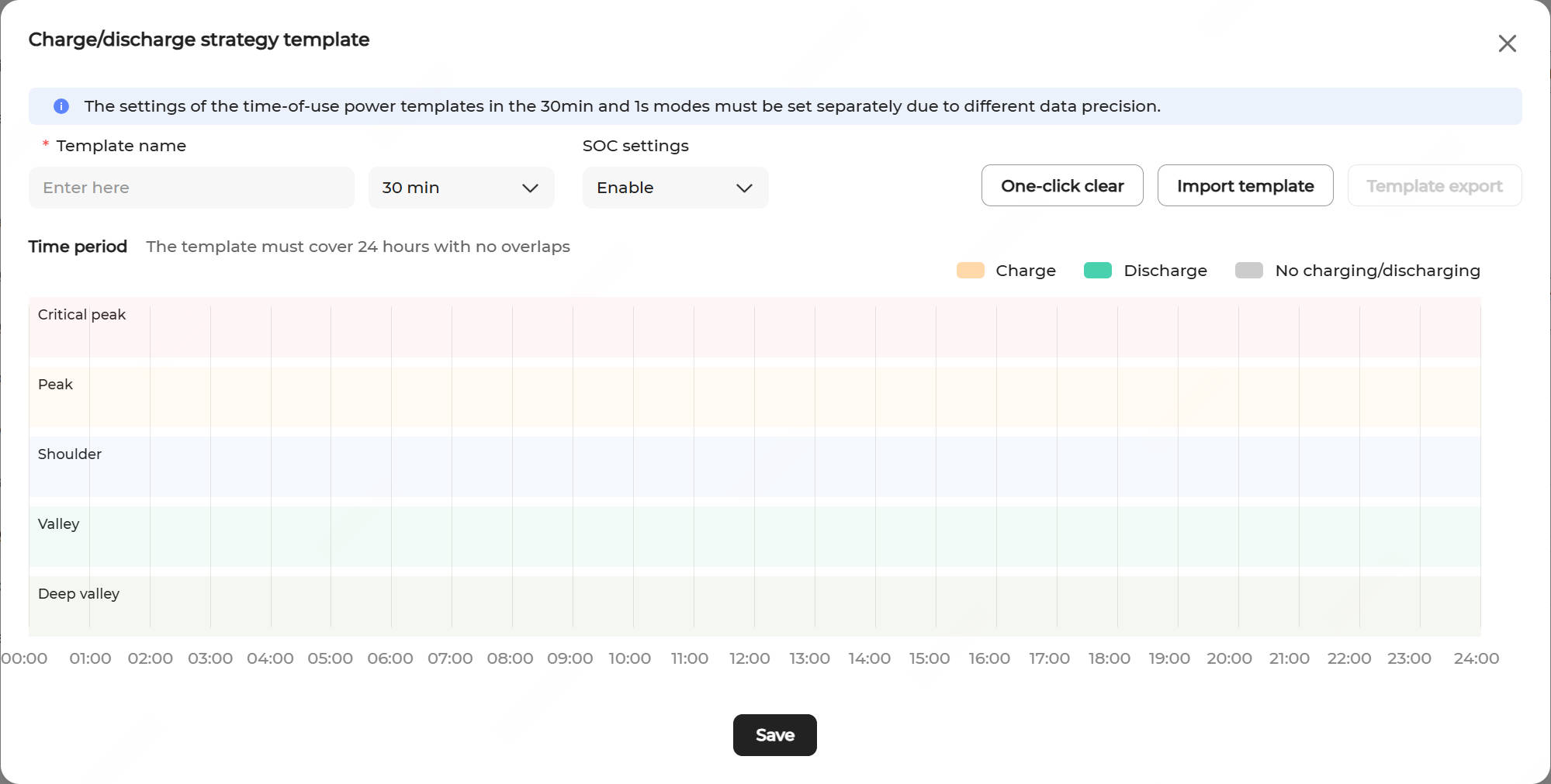Screen dimensions: 1551x784
Task: Select the green Discharge legend swatch
Action: (1097, 271)
